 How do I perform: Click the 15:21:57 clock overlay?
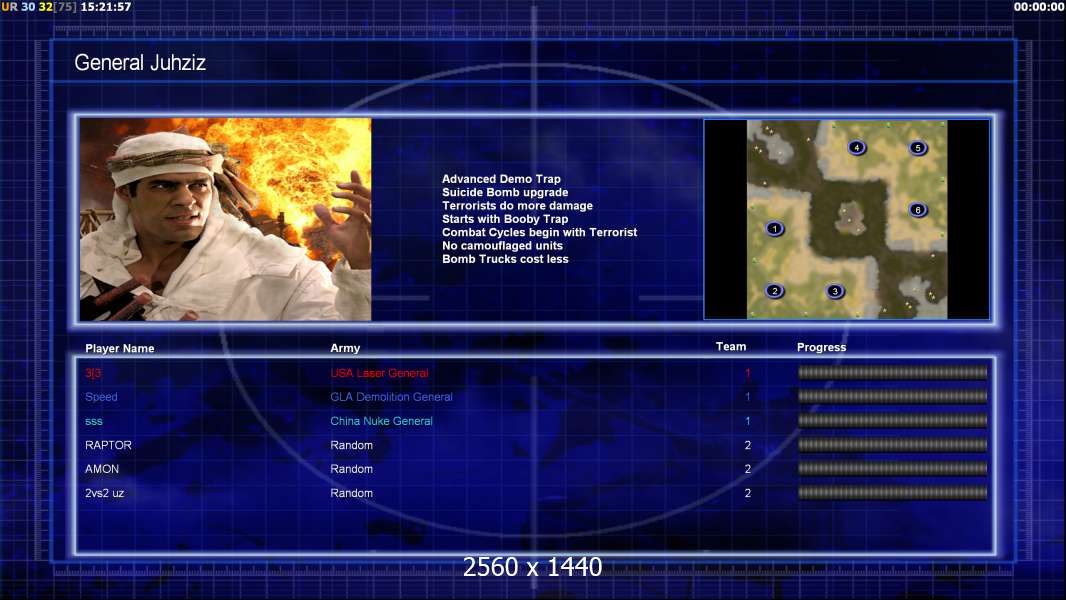106,7
